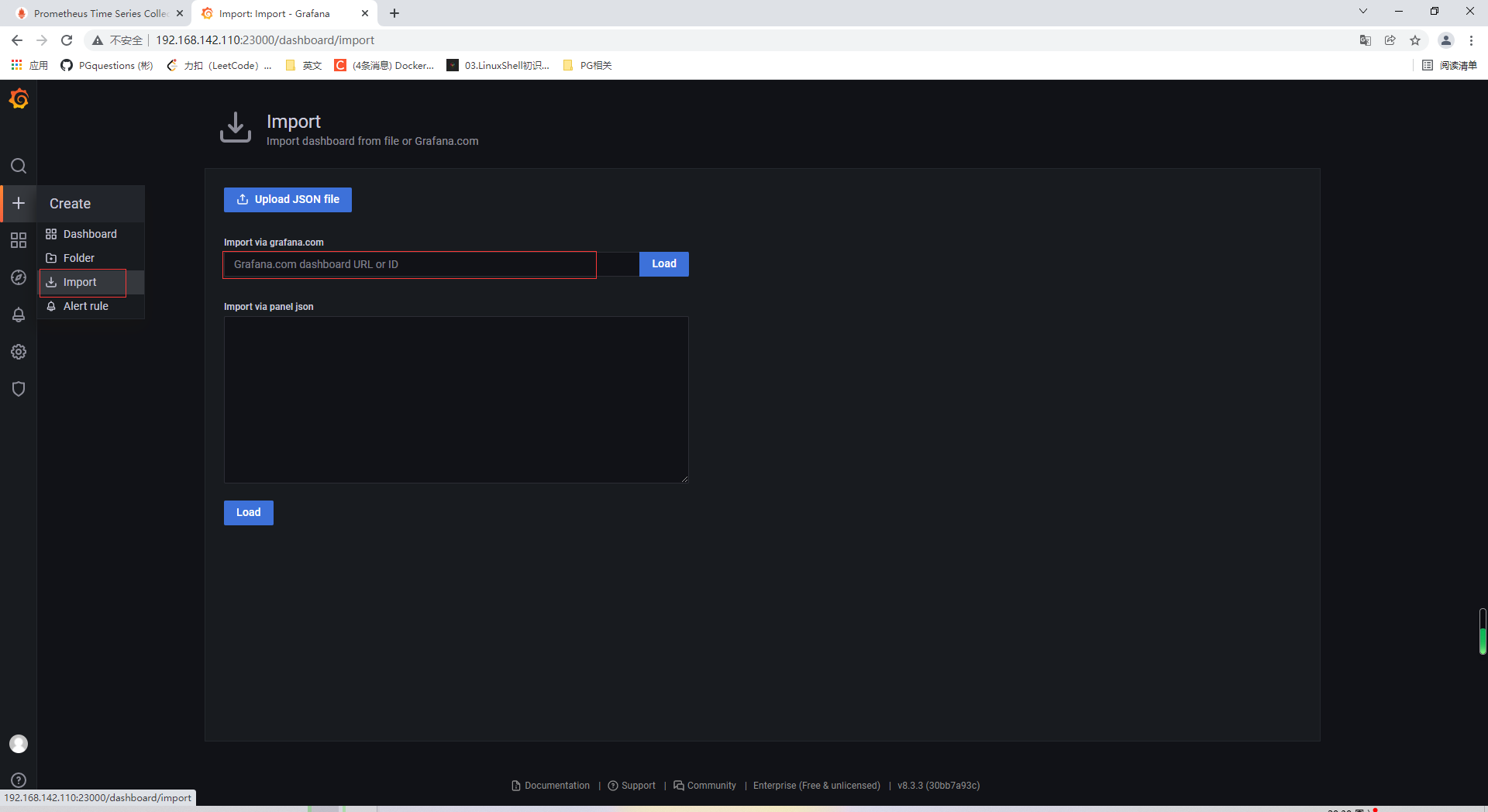Open the user profile avatar icon
1488x812 pixels.
[19, 744]
